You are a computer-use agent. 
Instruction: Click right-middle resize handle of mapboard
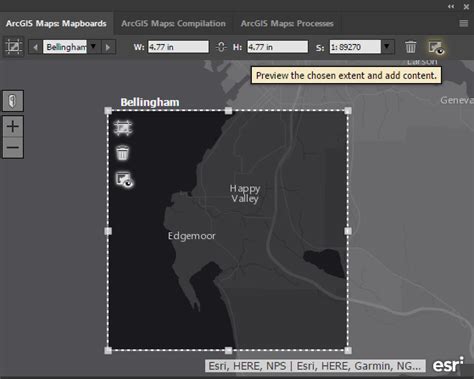pyautogui.click(x=348, y=231)
